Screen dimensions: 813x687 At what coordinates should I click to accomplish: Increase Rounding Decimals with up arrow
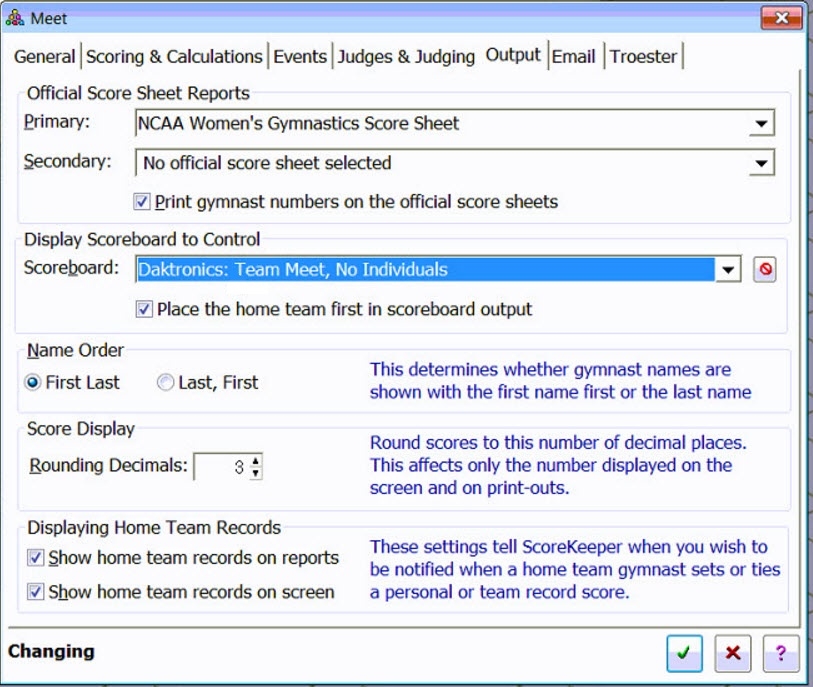(x=256, y=461)
